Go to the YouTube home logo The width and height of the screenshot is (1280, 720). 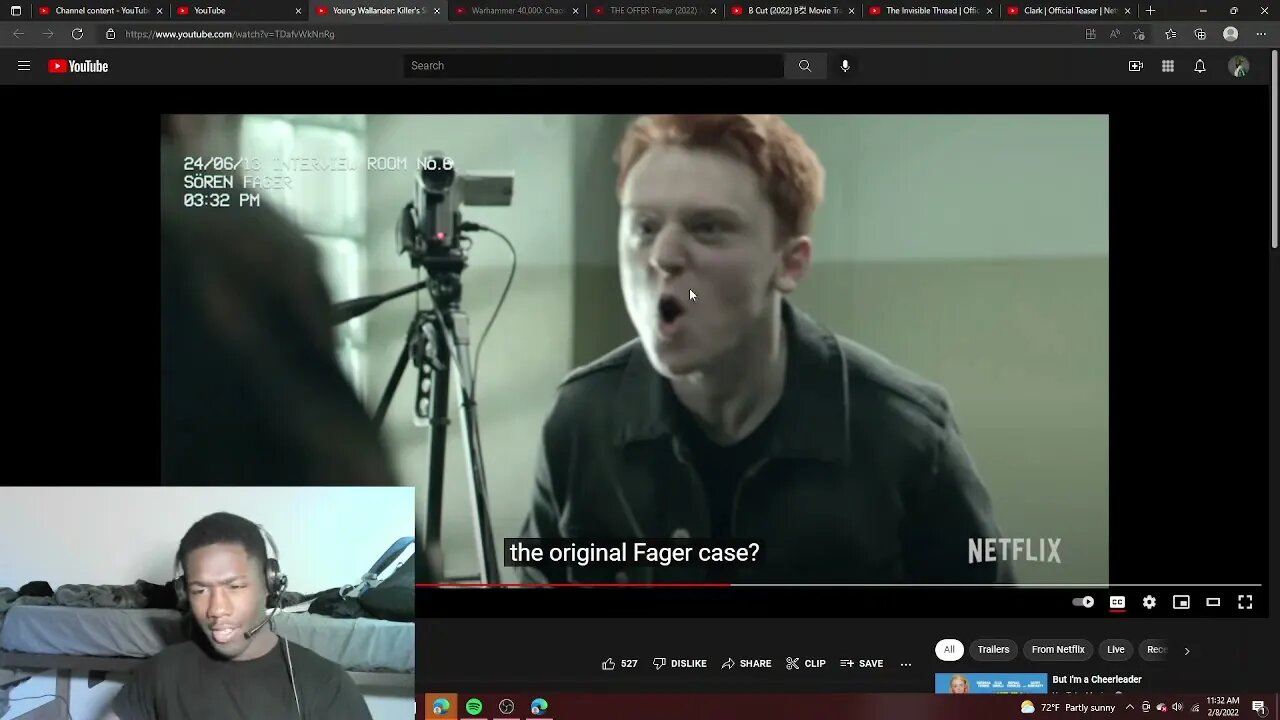78,66
